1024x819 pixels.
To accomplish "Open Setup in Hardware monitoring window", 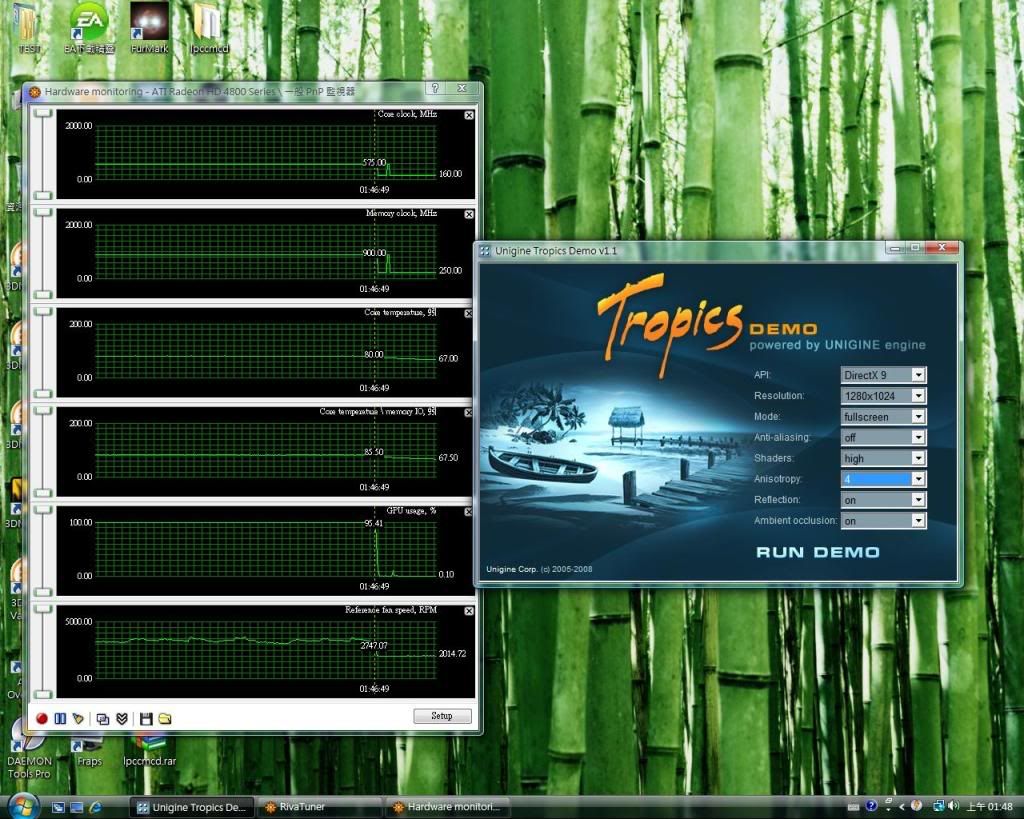I will (x=442, y=716).
